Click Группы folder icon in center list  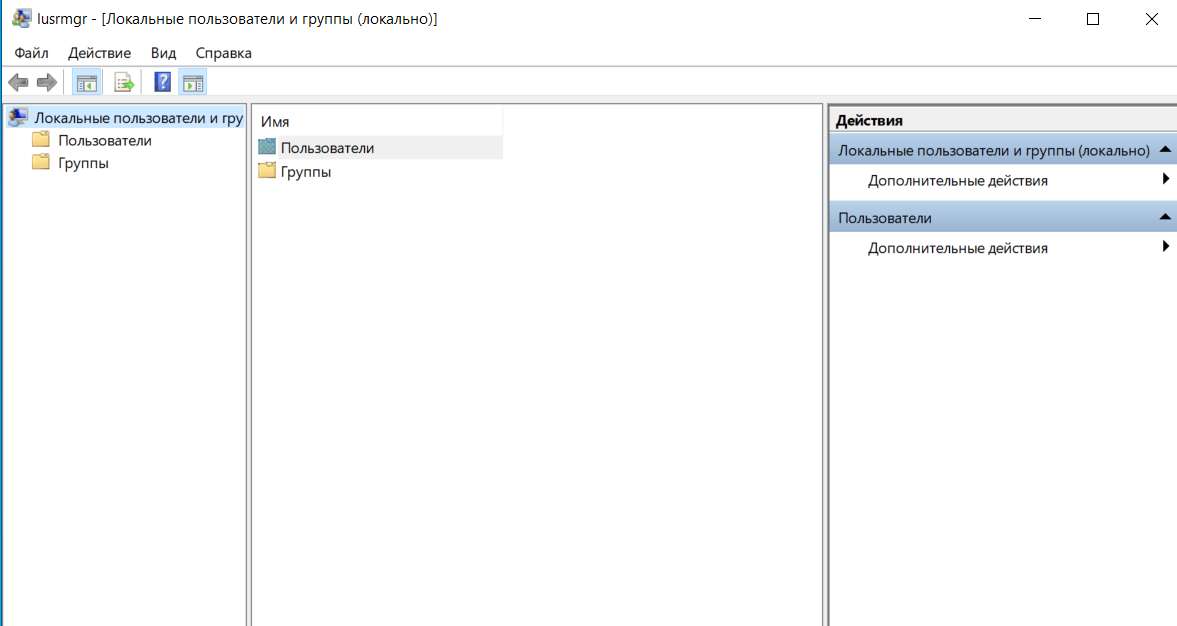[x=266, y=171]
